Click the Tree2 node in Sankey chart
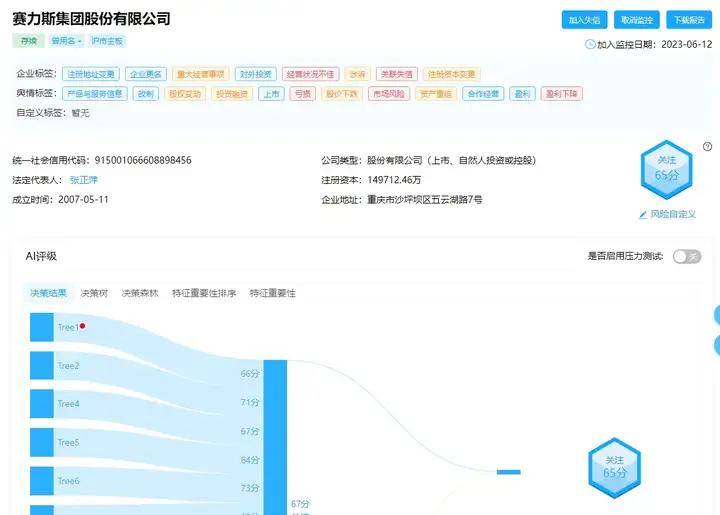Viewport: 720px width, 515px height. (42, 365)
